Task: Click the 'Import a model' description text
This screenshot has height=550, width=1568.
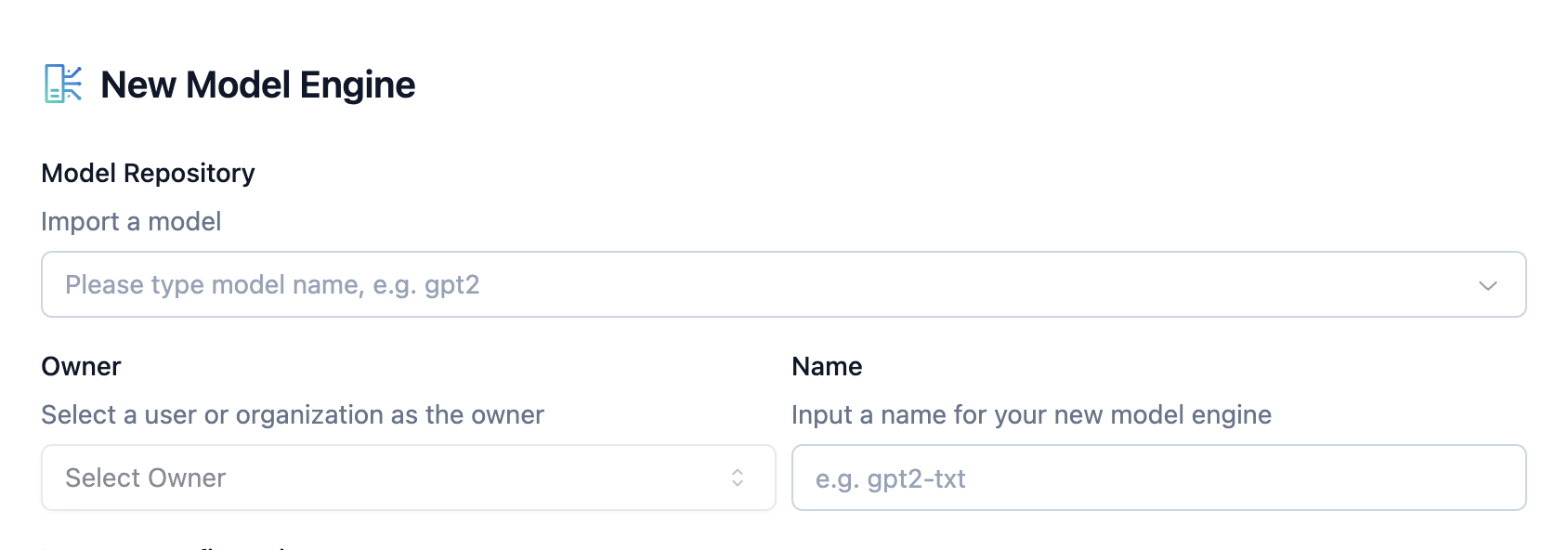Action: pos(131,221)
